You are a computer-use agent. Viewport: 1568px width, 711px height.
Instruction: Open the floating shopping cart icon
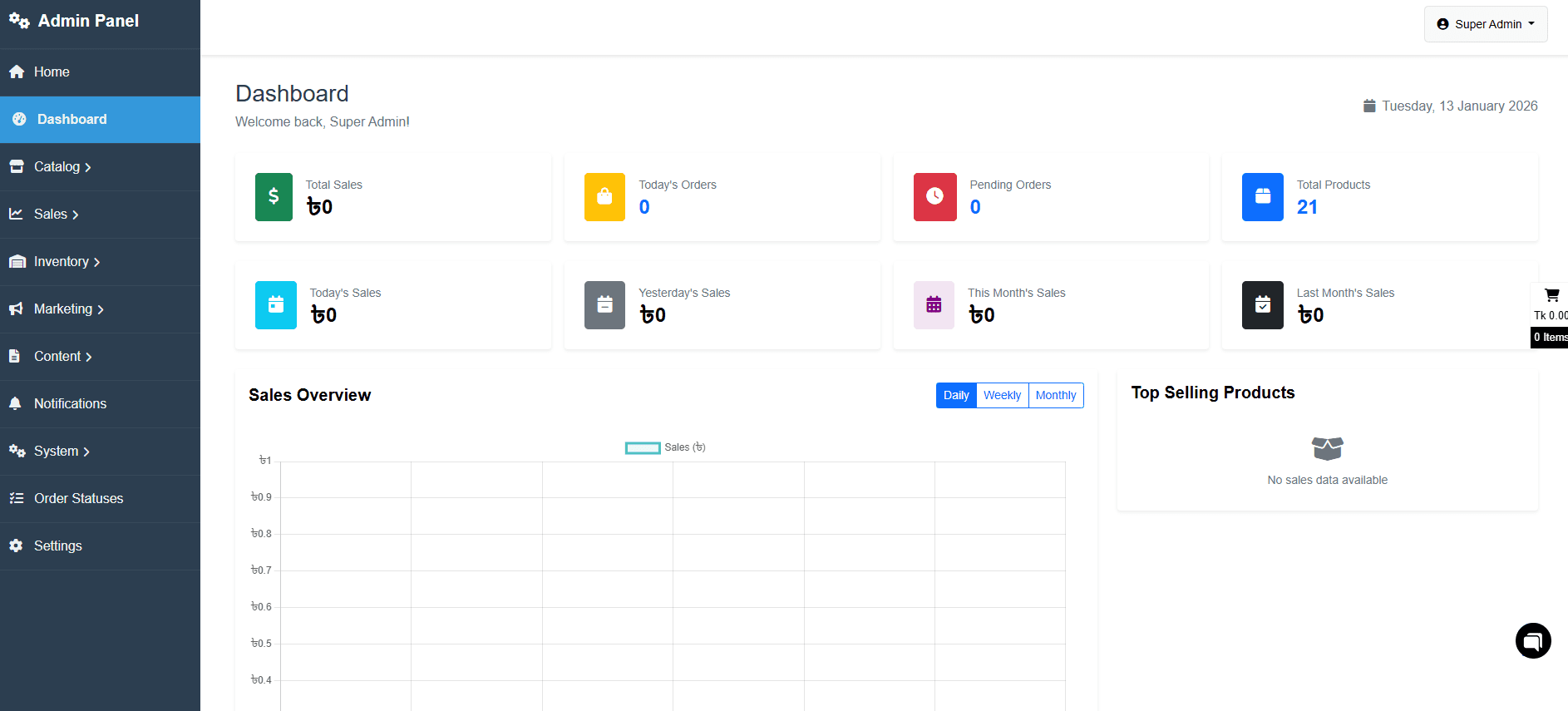(x=1551, y=295)
